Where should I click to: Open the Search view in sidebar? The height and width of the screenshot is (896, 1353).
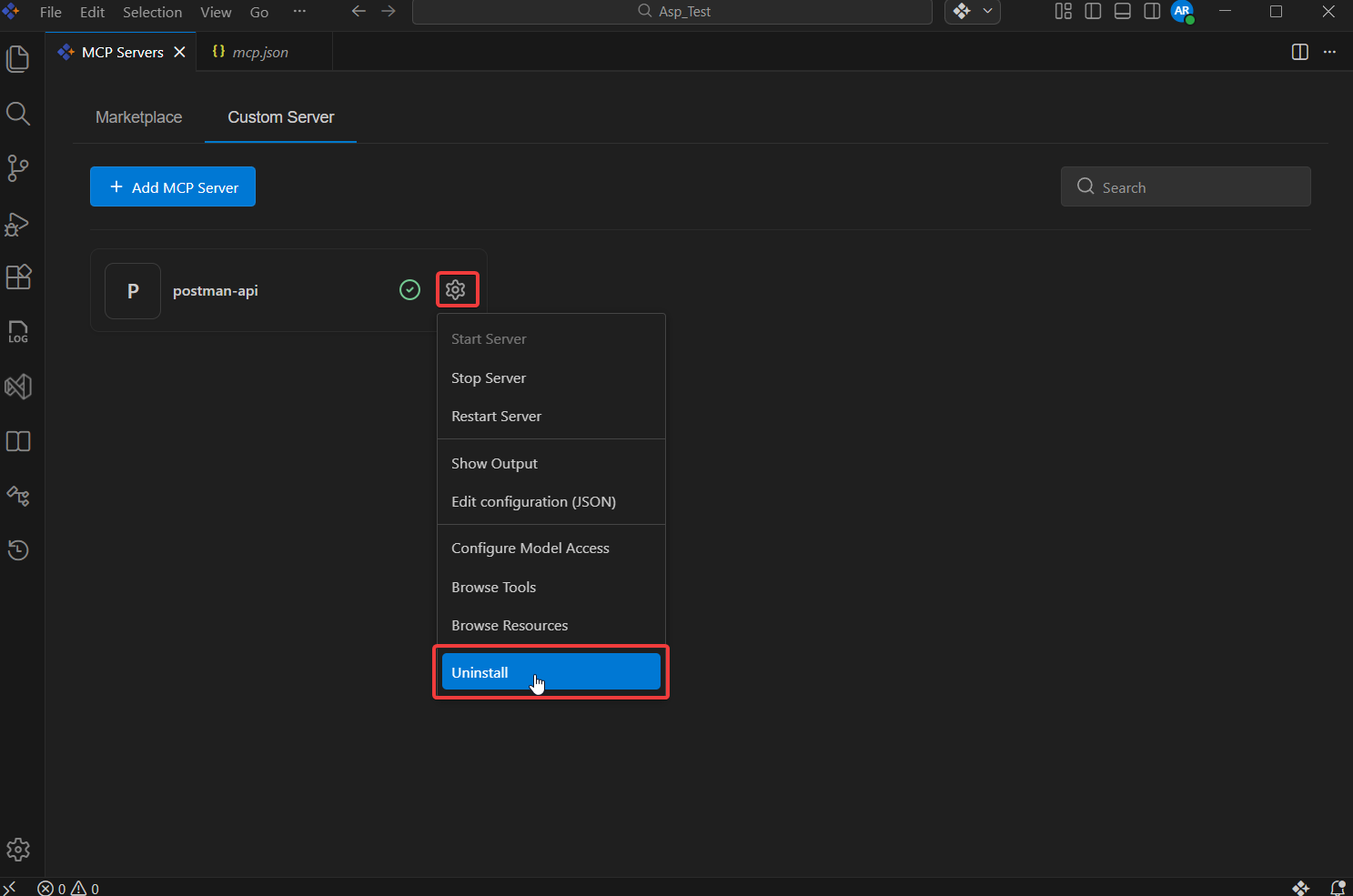point(18,114)
